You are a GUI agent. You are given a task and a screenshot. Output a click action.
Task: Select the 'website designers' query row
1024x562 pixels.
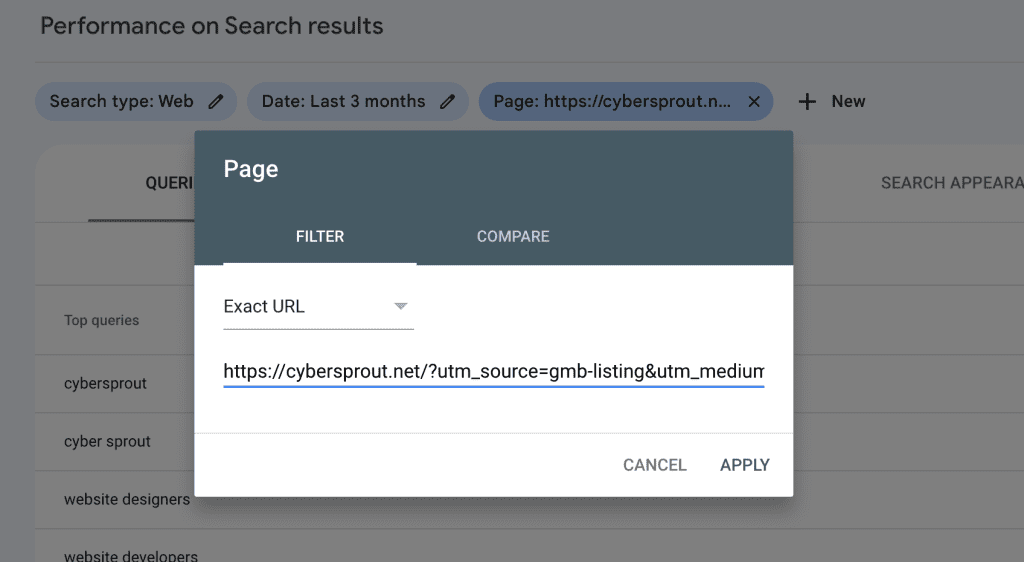(x=127, y=499)
